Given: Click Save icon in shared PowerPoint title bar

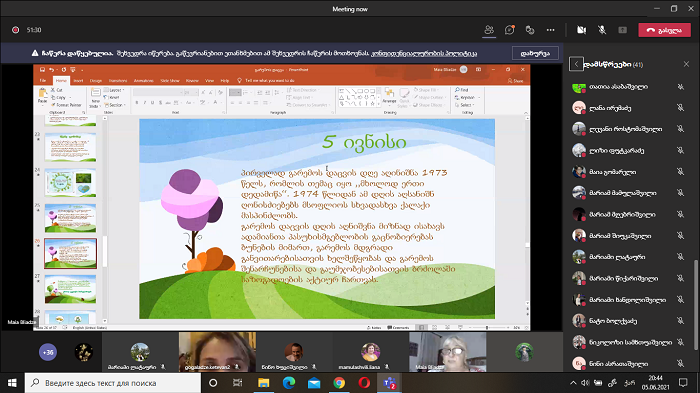Looking at the screenshot, I should pyautogui.click(x=42, y=70).
